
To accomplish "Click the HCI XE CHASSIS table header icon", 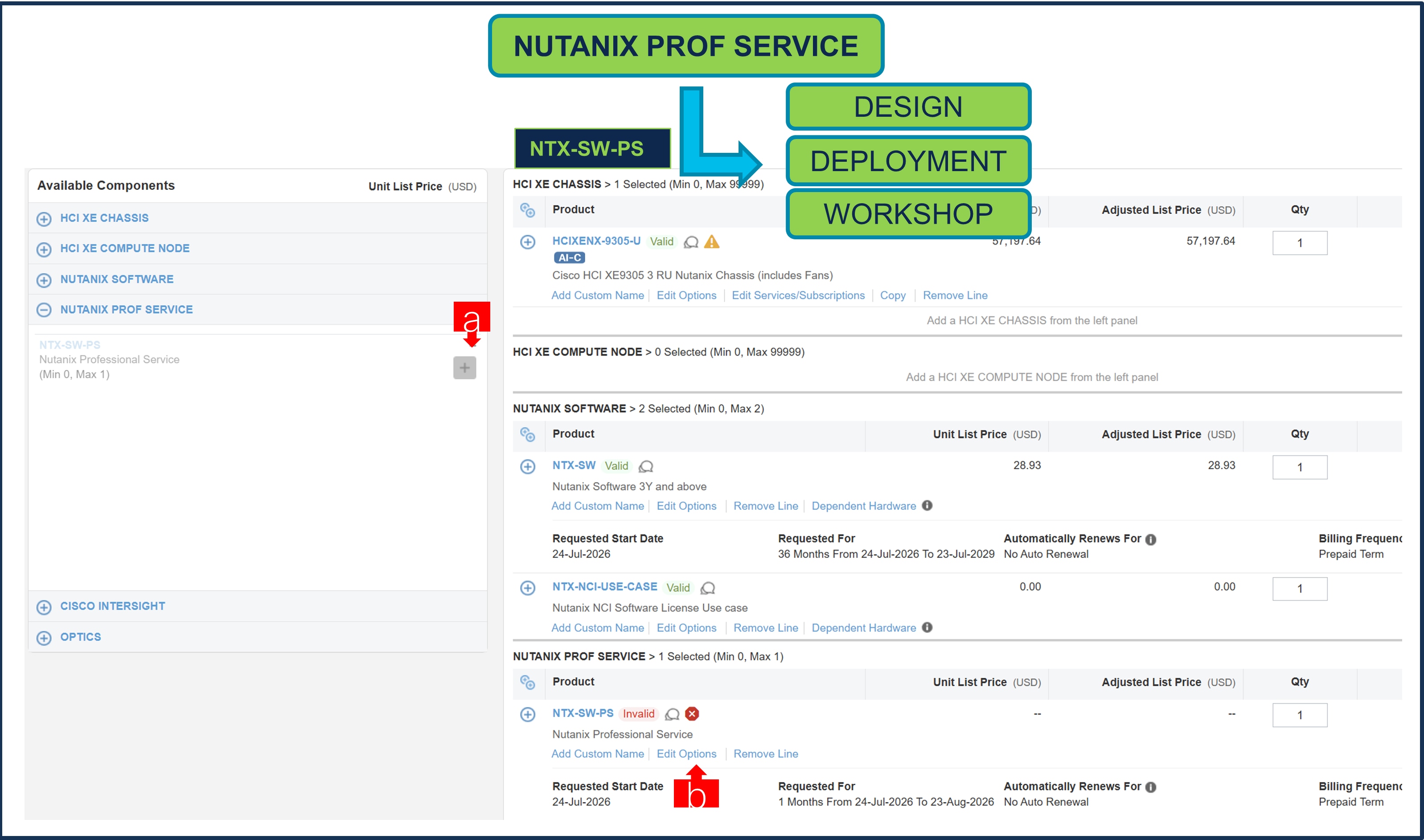I will click(528, 210).
